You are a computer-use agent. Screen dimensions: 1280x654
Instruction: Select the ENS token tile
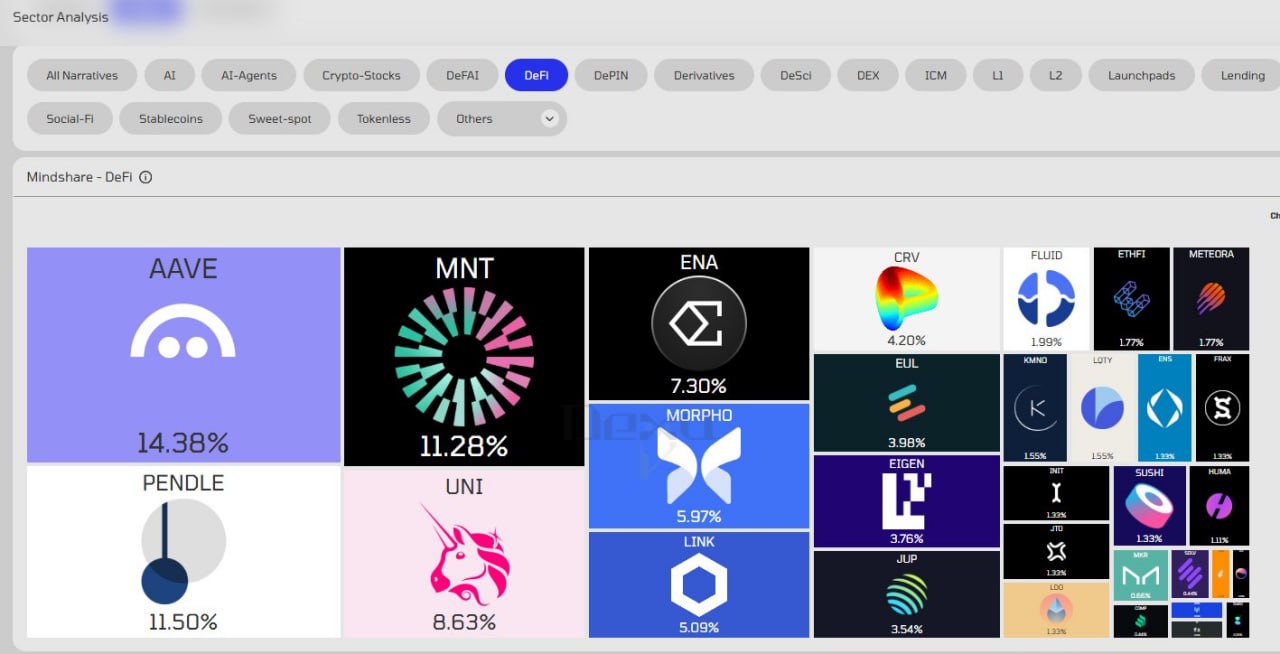[1165, 408]
